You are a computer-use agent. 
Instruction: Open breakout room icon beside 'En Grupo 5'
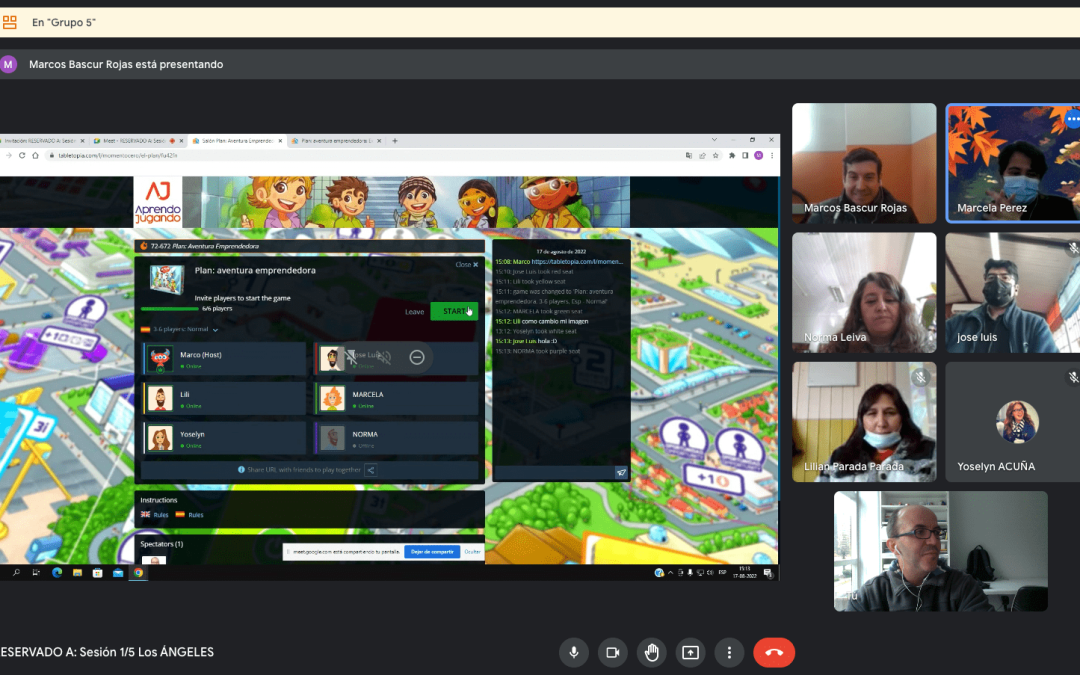10,22
